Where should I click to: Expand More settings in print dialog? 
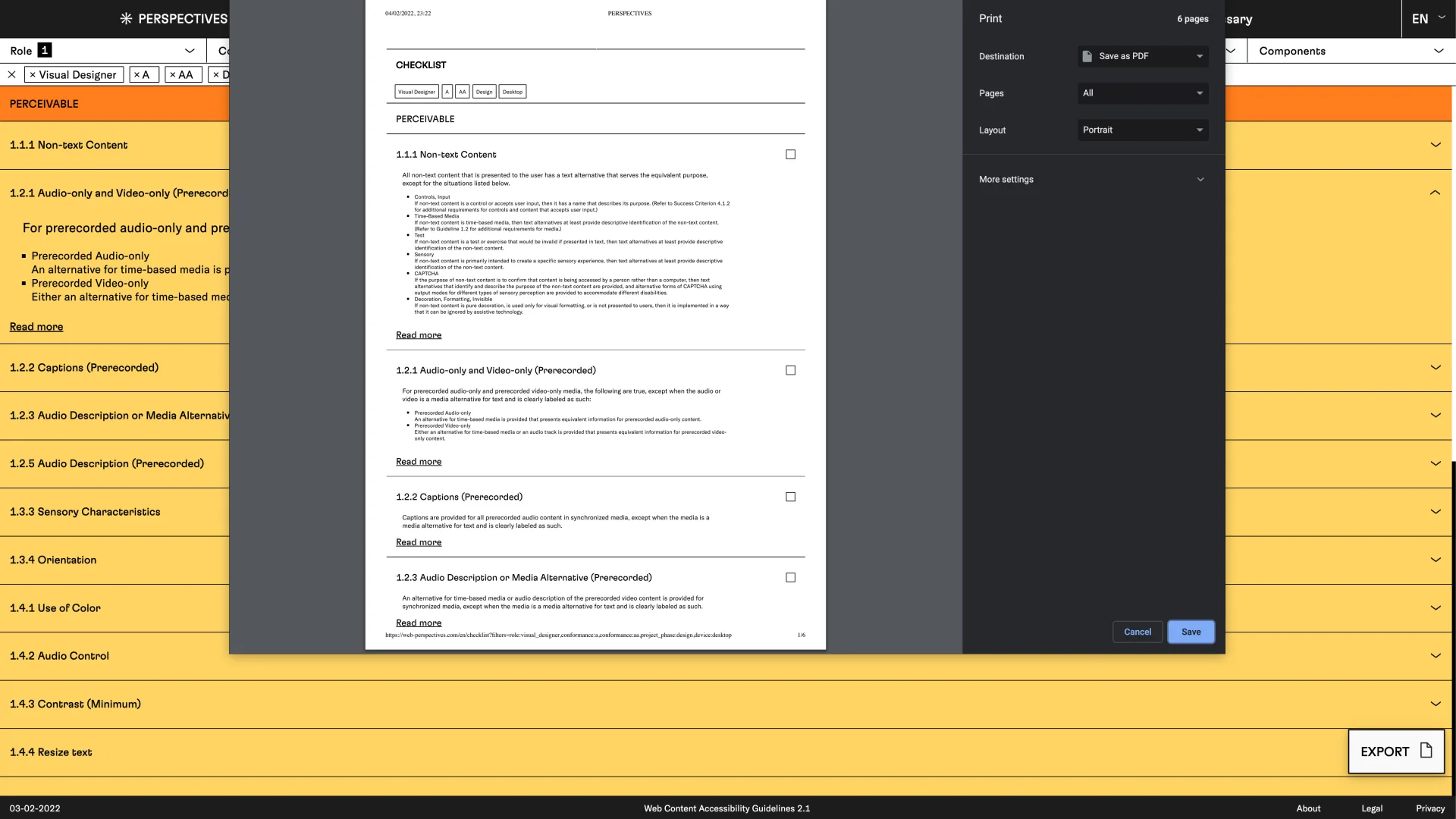(1092, 180)
